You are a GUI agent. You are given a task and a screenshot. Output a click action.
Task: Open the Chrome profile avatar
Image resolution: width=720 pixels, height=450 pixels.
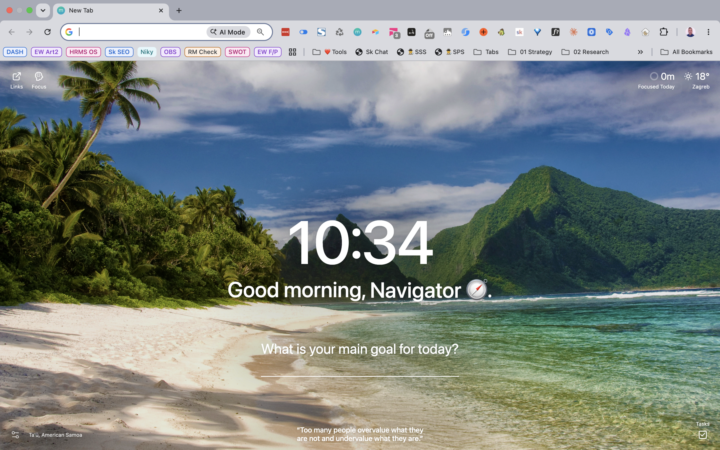(690, 32)
